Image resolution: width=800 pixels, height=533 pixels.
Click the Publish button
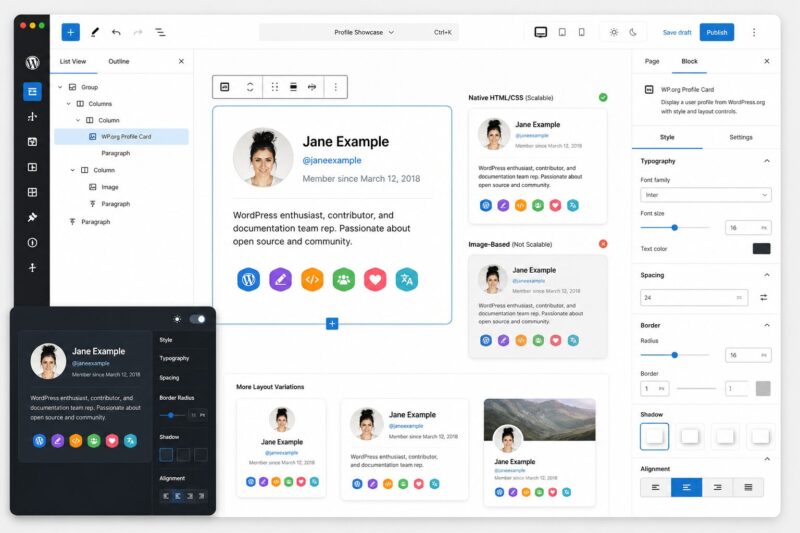click(x=717, y=32)
